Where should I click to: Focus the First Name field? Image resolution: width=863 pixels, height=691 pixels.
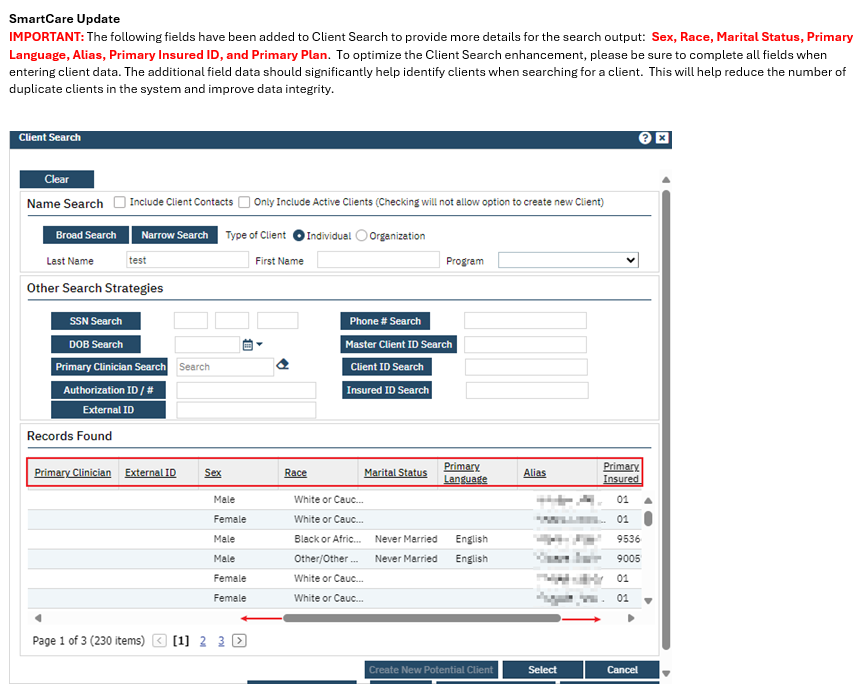point(378,260)
